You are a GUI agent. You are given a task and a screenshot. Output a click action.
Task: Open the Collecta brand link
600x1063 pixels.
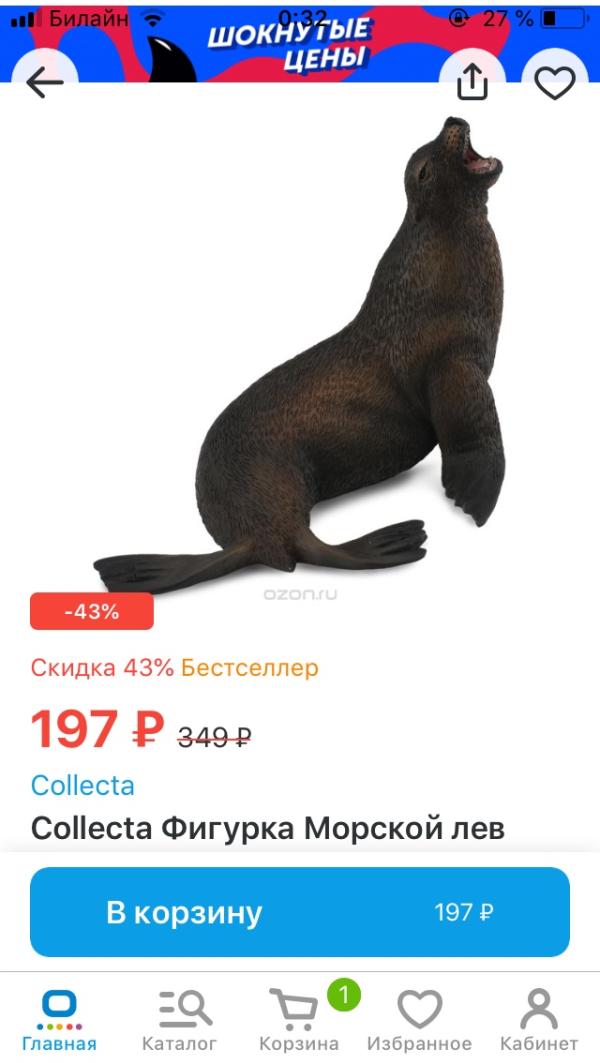(x=83, y=785)
